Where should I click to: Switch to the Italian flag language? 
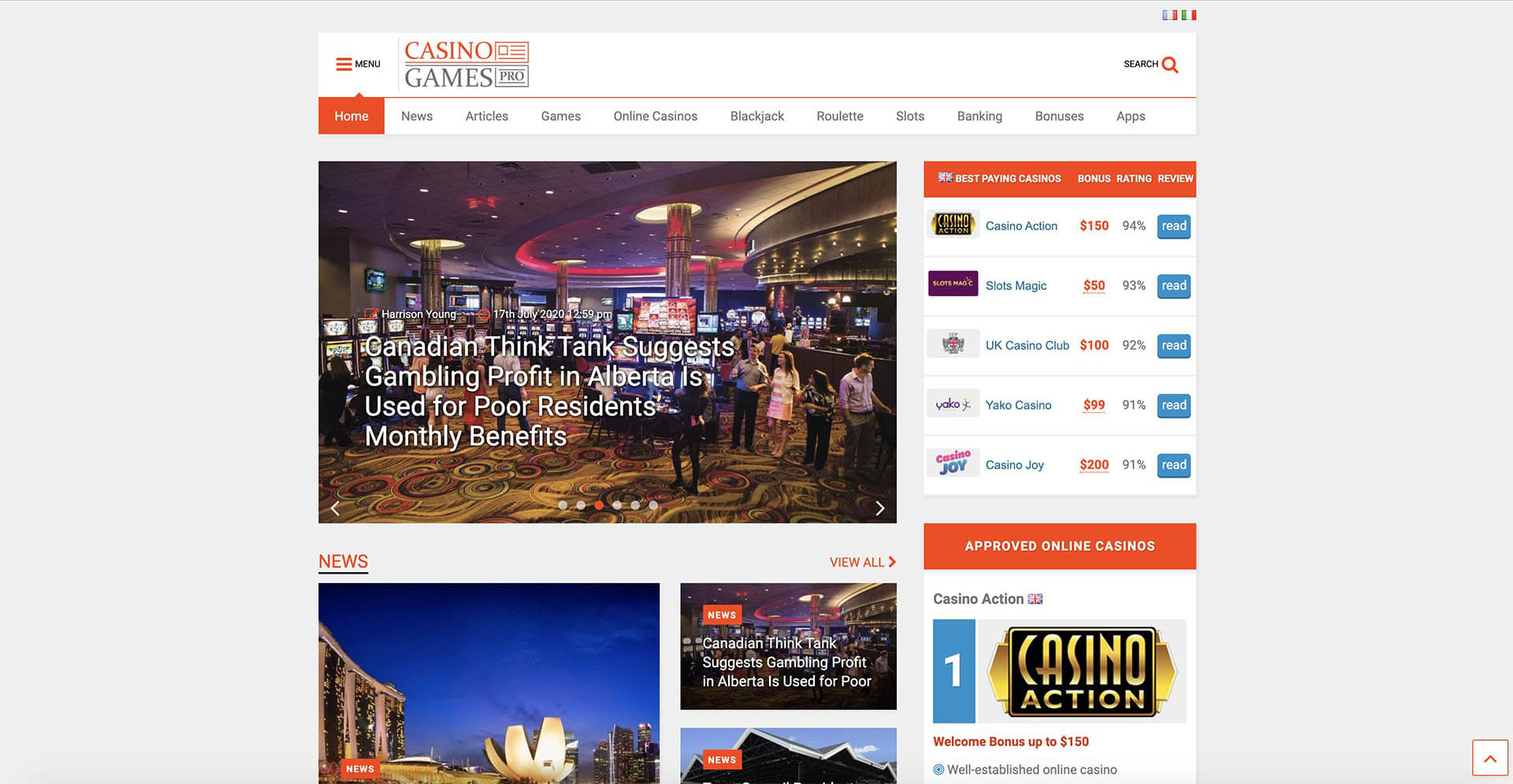(x=1189, y=15)
